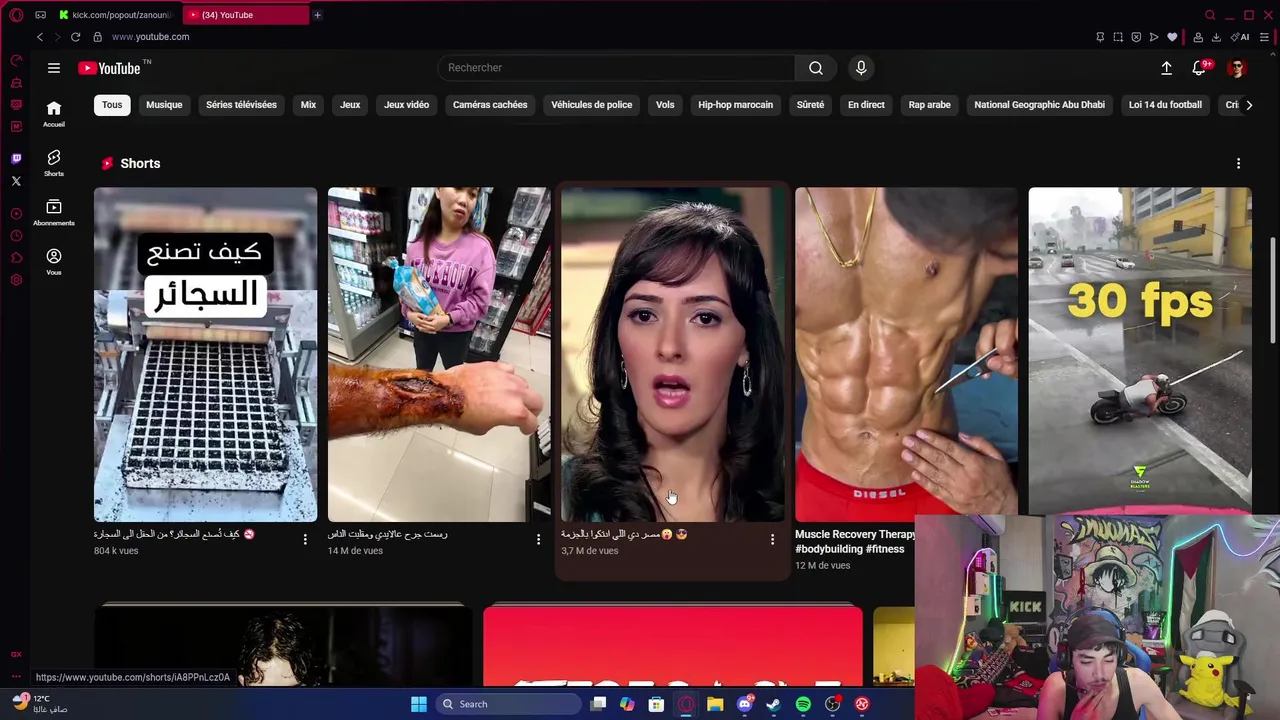Select the Mix filter chip
The height and width of the screenshot is (720, 1280).
308,104
